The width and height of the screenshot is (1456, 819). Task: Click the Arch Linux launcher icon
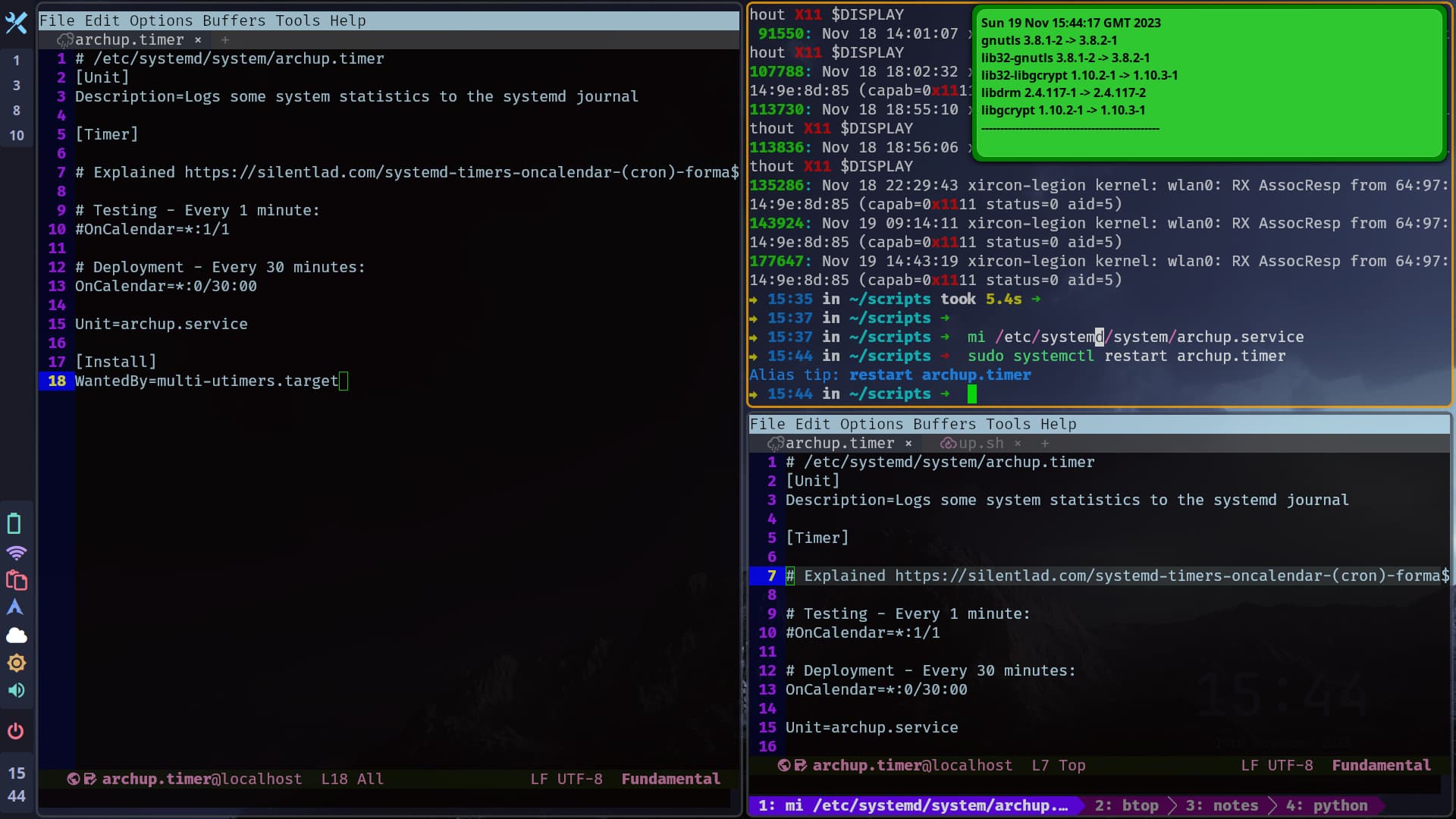pos(16,607)
